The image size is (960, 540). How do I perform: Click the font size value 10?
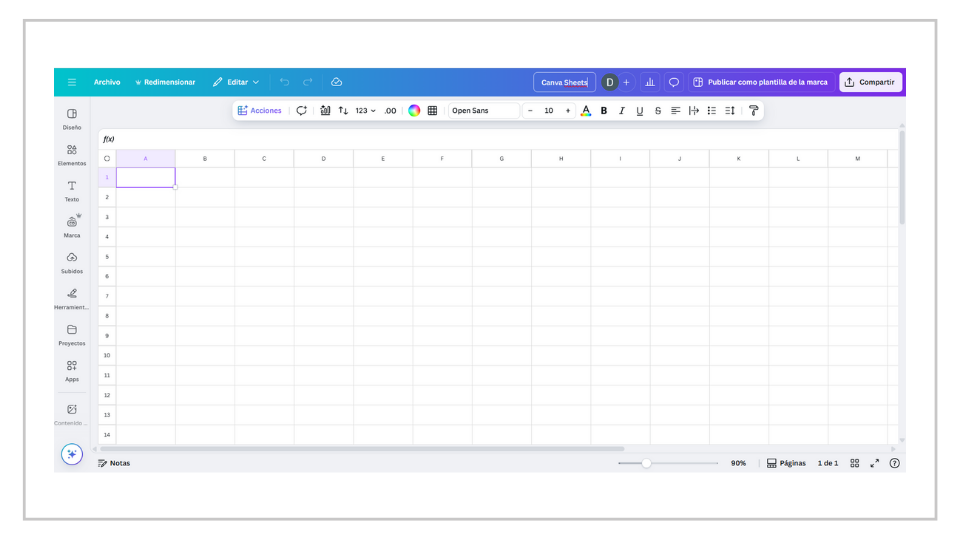[x=549, y=111]
